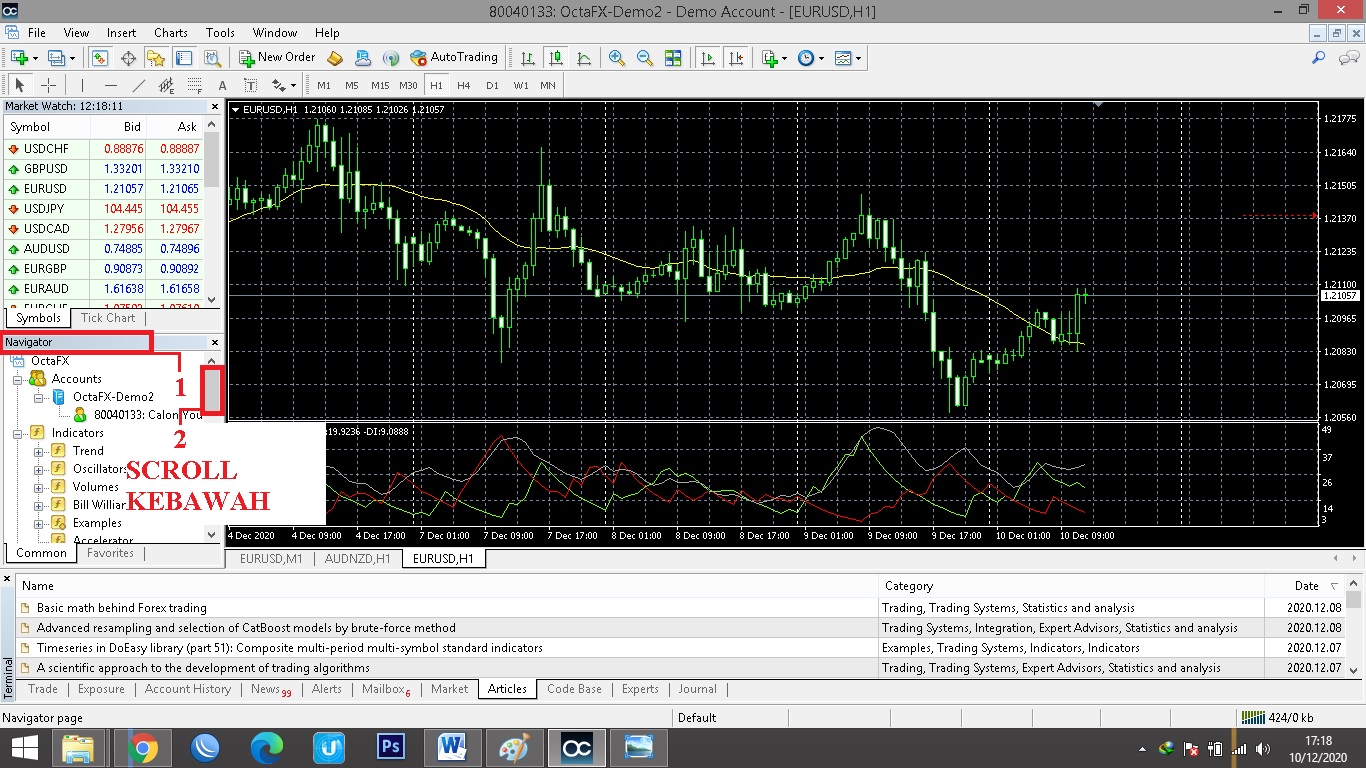The height and width of the screenshot is (768, 1366).
Task: Open article 'Basic math behind Forex trading'
Action: click(122, 608)
